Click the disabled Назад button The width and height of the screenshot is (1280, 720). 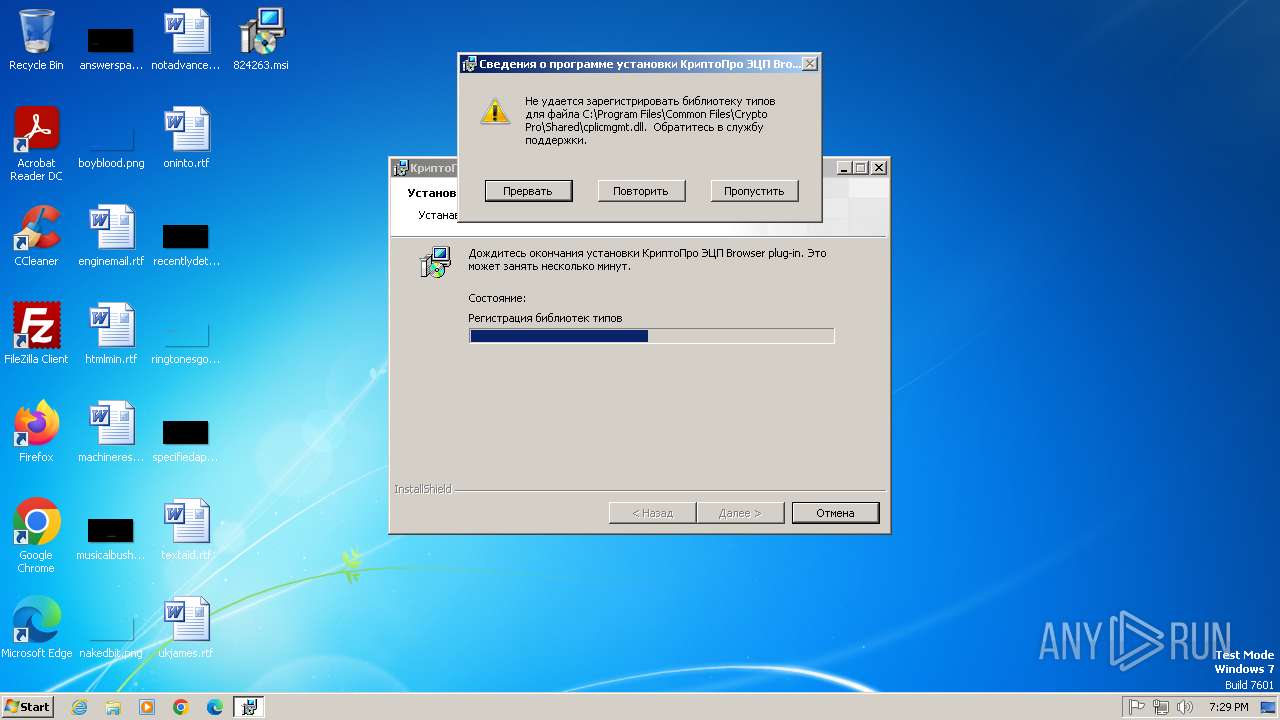click(652, 513)
